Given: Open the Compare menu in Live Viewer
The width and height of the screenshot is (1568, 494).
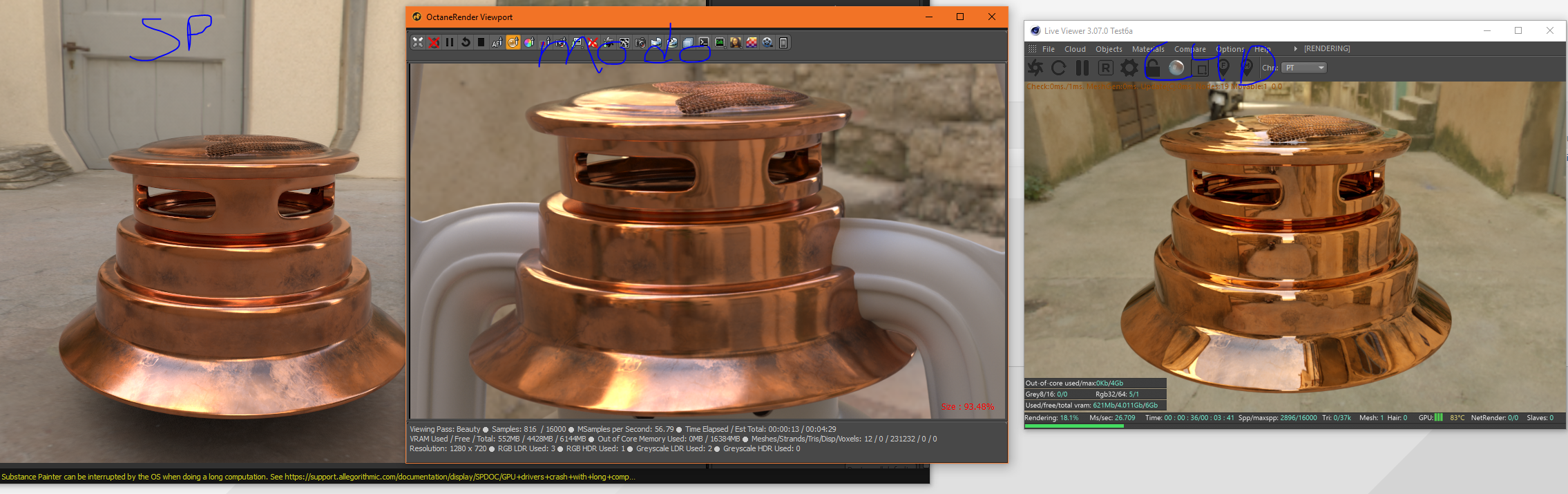Looking at the screenshot, I should (1190, 49).
